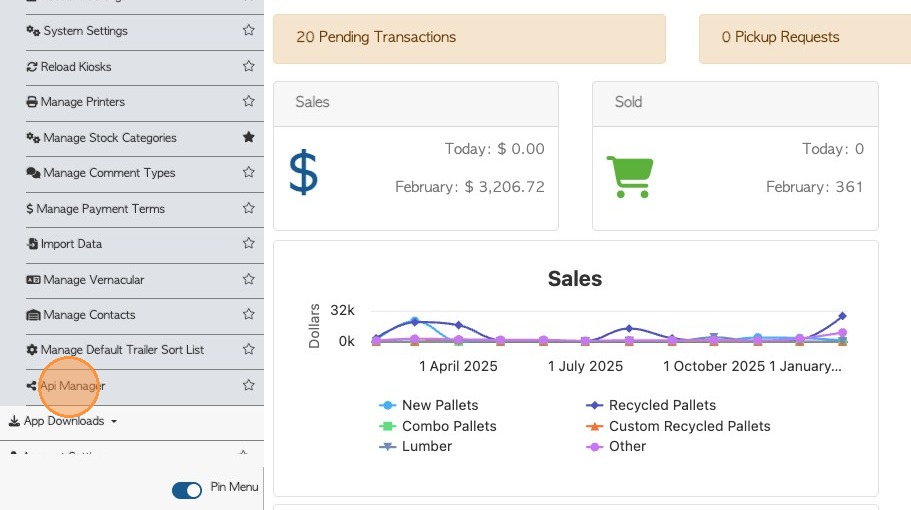The width and height of the screenshot is (911, 510).
Task: Click the import icon beside Import Data
Action: pos(33,244)
